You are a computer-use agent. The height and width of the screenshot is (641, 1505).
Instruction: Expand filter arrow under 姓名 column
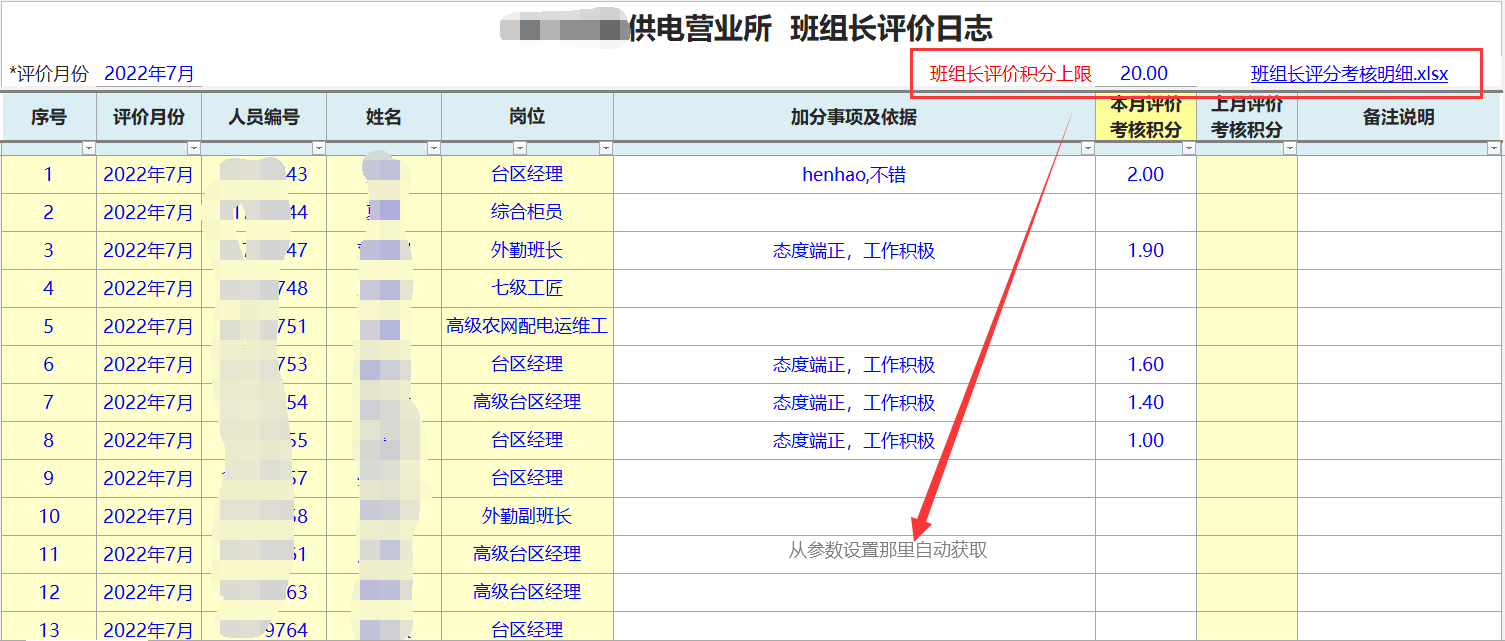click(434, 148)
